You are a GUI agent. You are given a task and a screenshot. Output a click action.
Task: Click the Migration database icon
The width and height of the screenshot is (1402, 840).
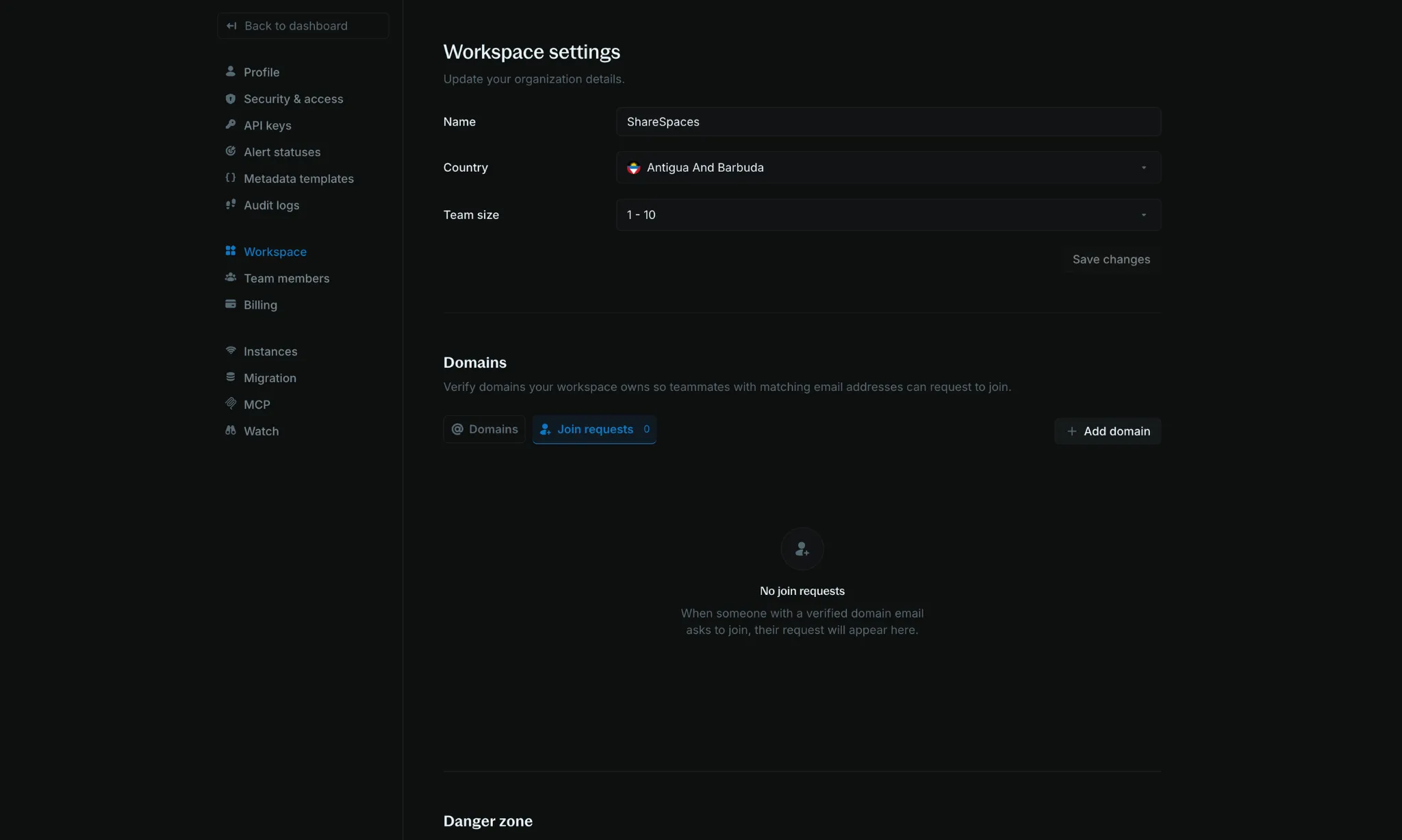(231, 377)
